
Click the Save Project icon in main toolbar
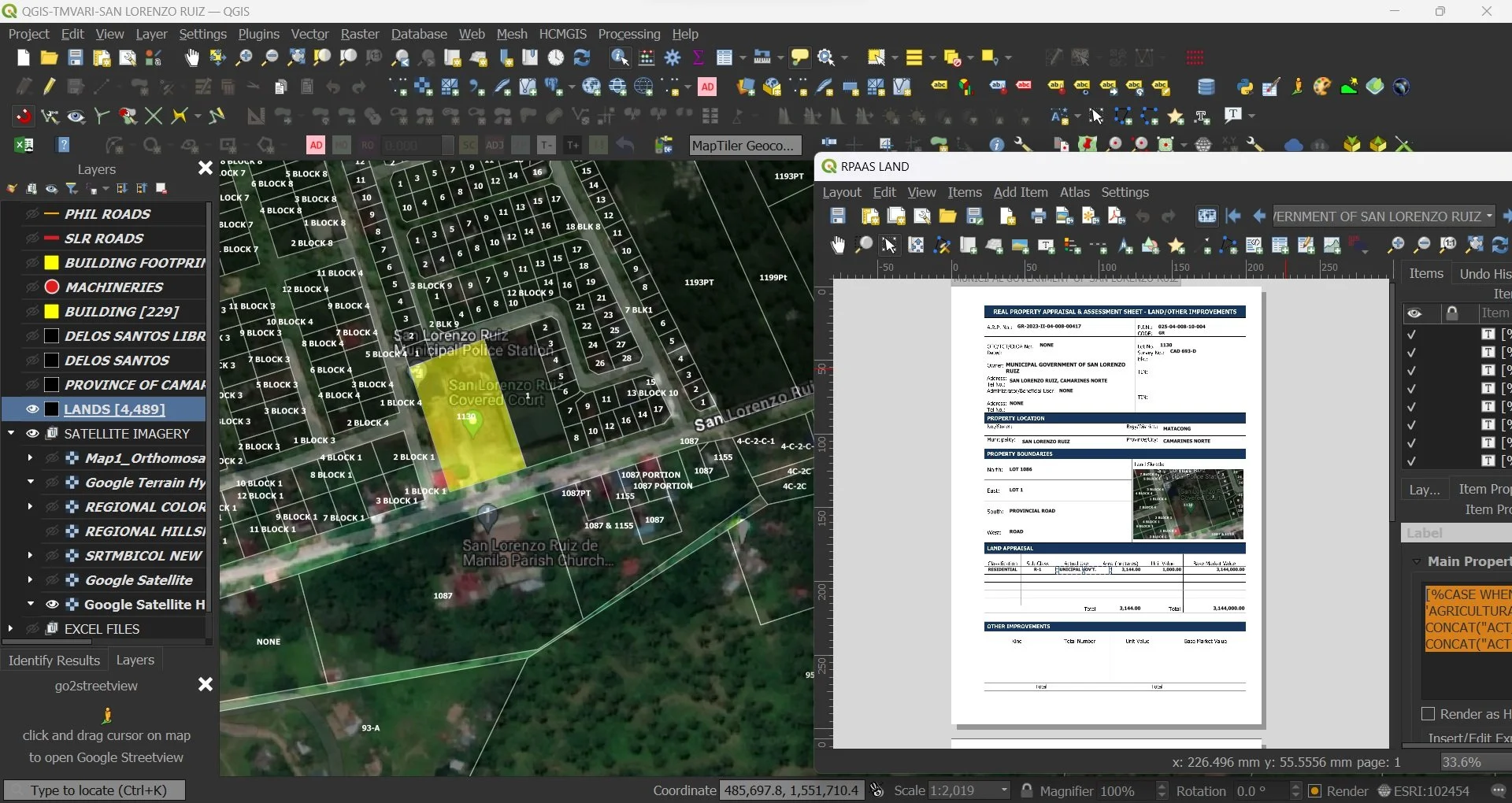(75, 58)
